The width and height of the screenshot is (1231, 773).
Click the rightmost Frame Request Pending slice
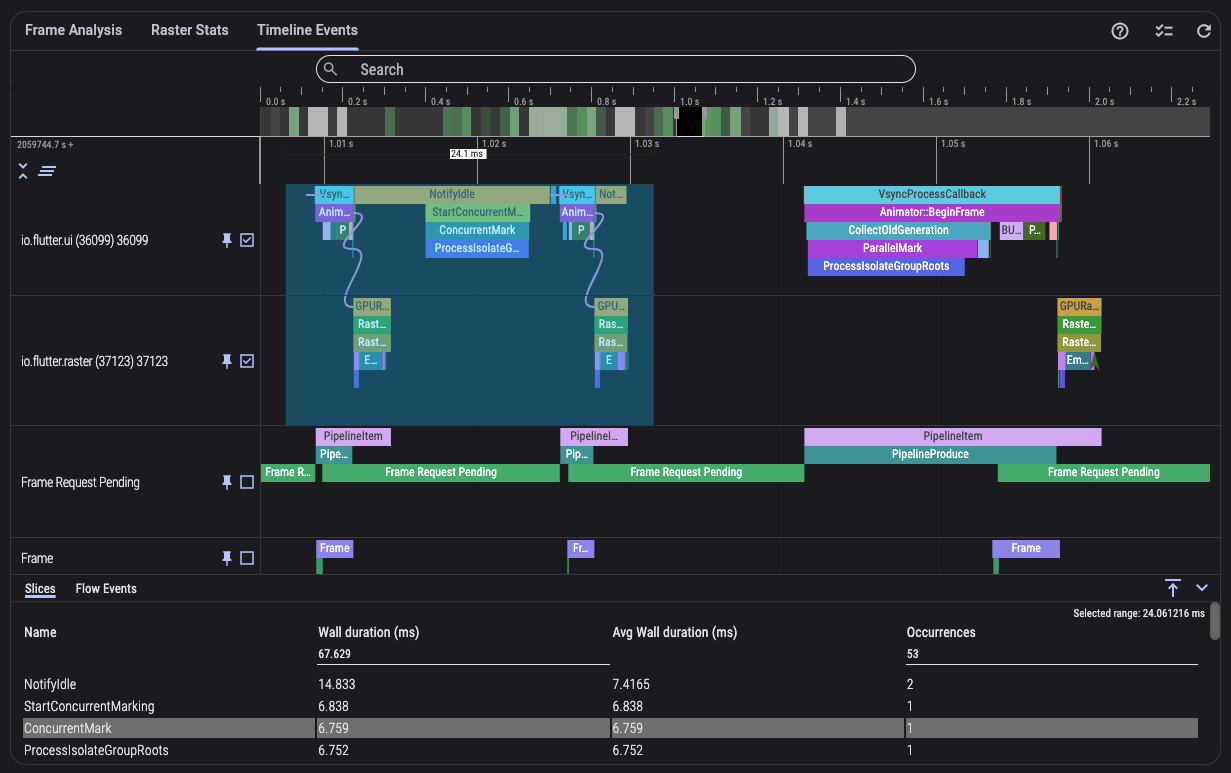pyautogui.click(x=1104, y=472)
